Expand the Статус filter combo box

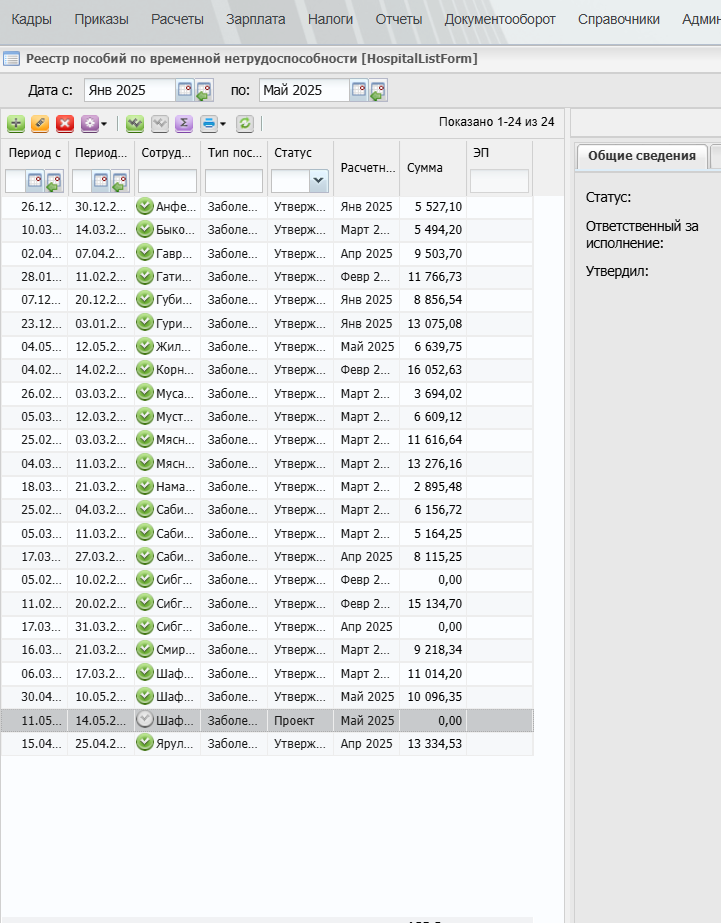pos(318,181)
